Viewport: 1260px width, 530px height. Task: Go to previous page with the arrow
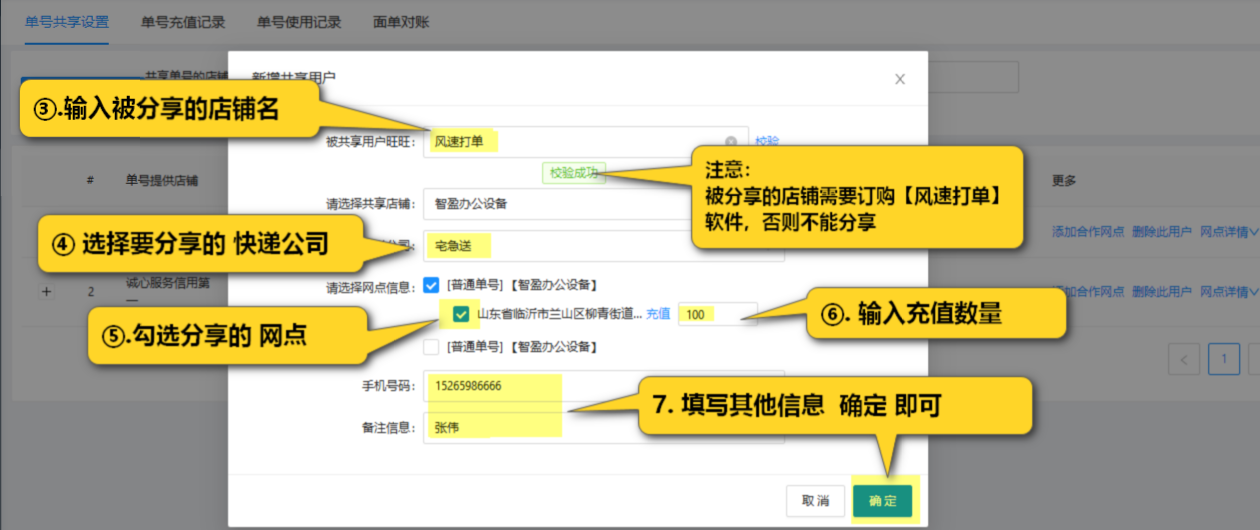[1184, 359]
